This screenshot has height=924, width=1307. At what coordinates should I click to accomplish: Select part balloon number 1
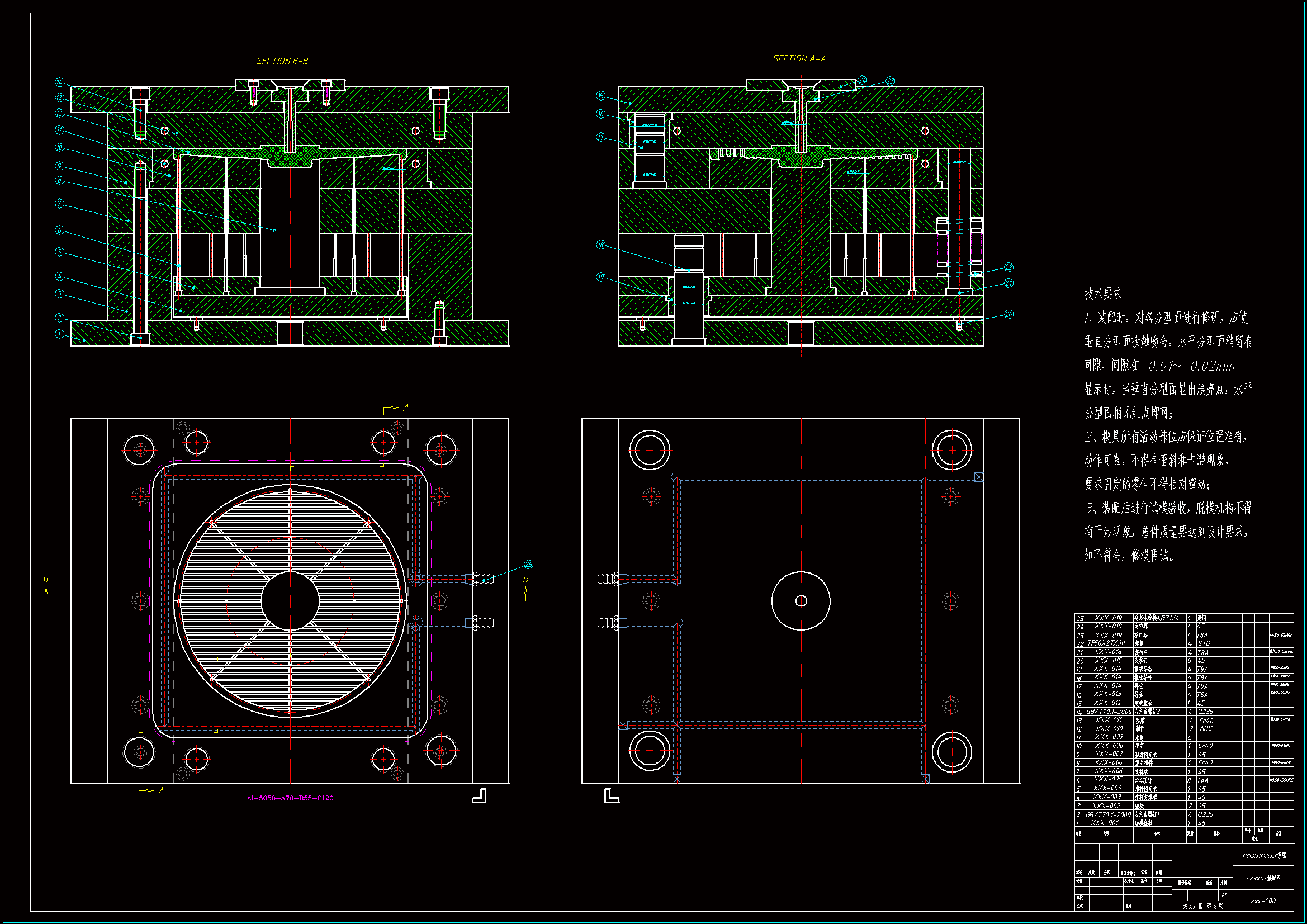(60, 334)
